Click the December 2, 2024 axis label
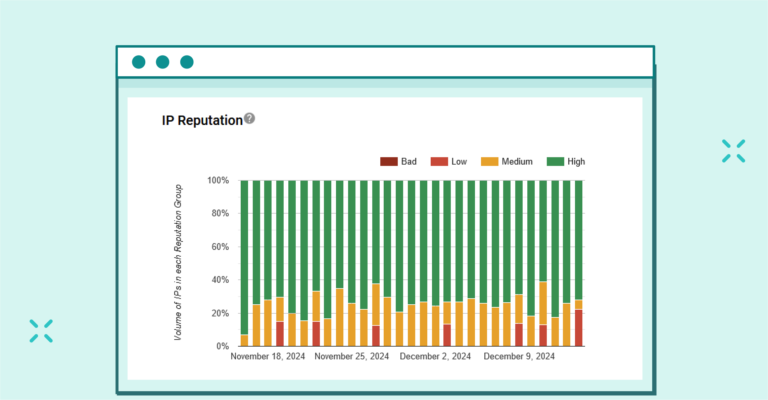The width and height of the screenshot is (768, 400). point(434,356)
